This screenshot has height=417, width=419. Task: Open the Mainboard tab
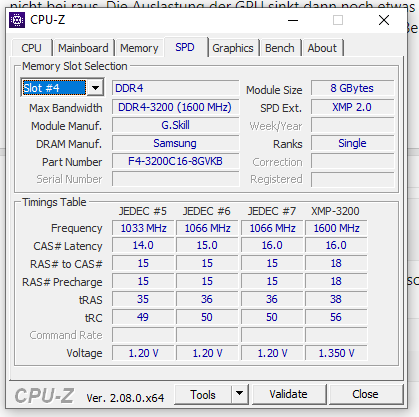83,48
